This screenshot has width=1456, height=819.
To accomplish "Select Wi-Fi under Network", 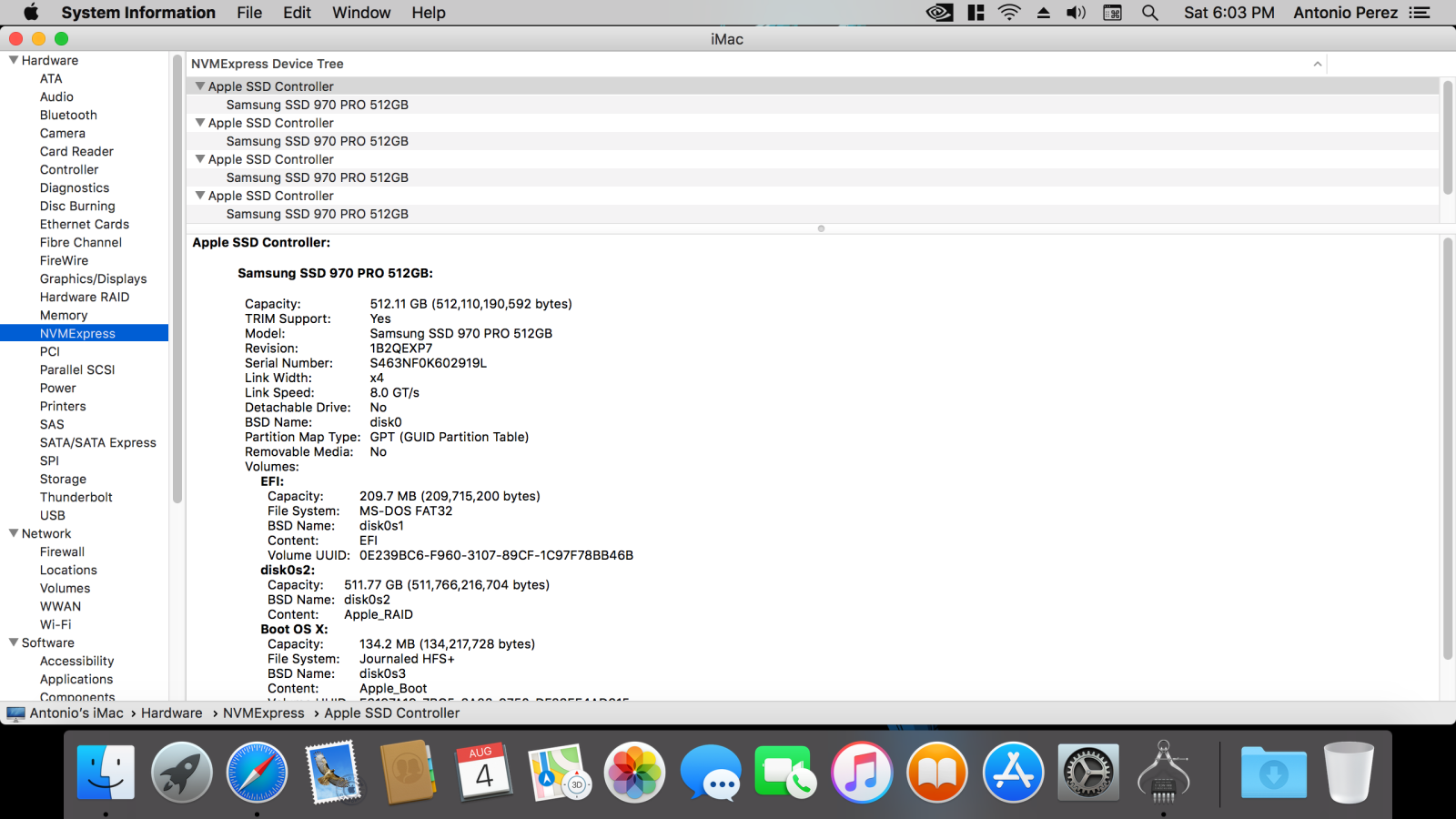I will coord(56,624).
